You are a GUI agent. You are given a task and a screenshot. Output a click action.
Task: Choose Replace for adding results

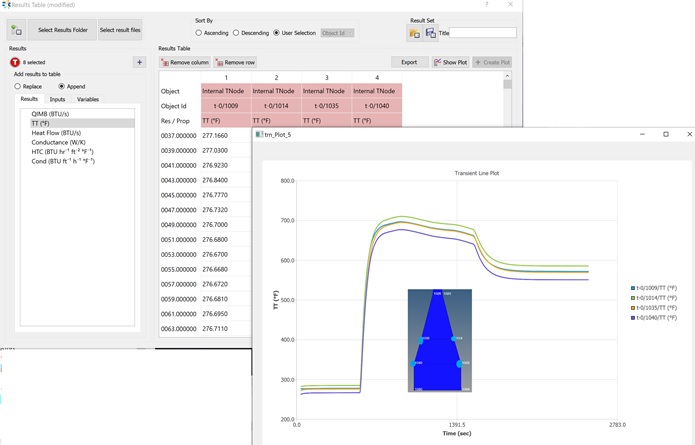(18, 86)
